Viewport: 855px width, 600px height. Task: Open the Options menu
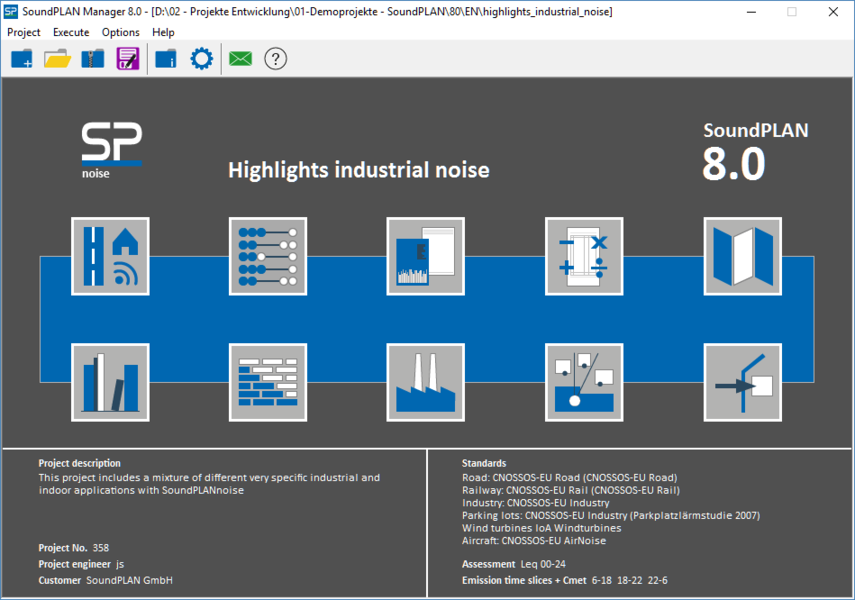121,32
